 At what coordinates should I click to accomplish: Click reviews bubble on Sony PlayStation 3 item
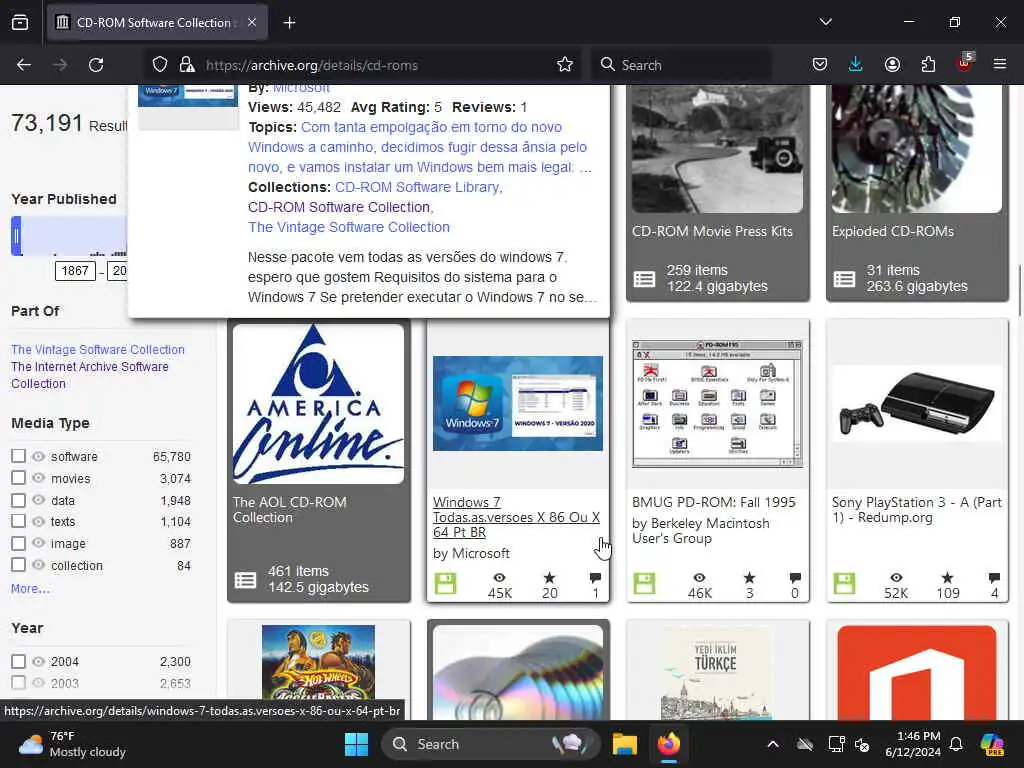click(x=994, y=577)
